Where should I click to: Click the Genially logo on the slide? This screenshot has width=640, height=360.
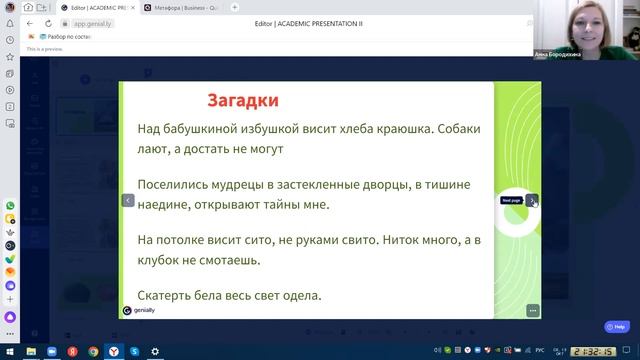coord(139,310)
